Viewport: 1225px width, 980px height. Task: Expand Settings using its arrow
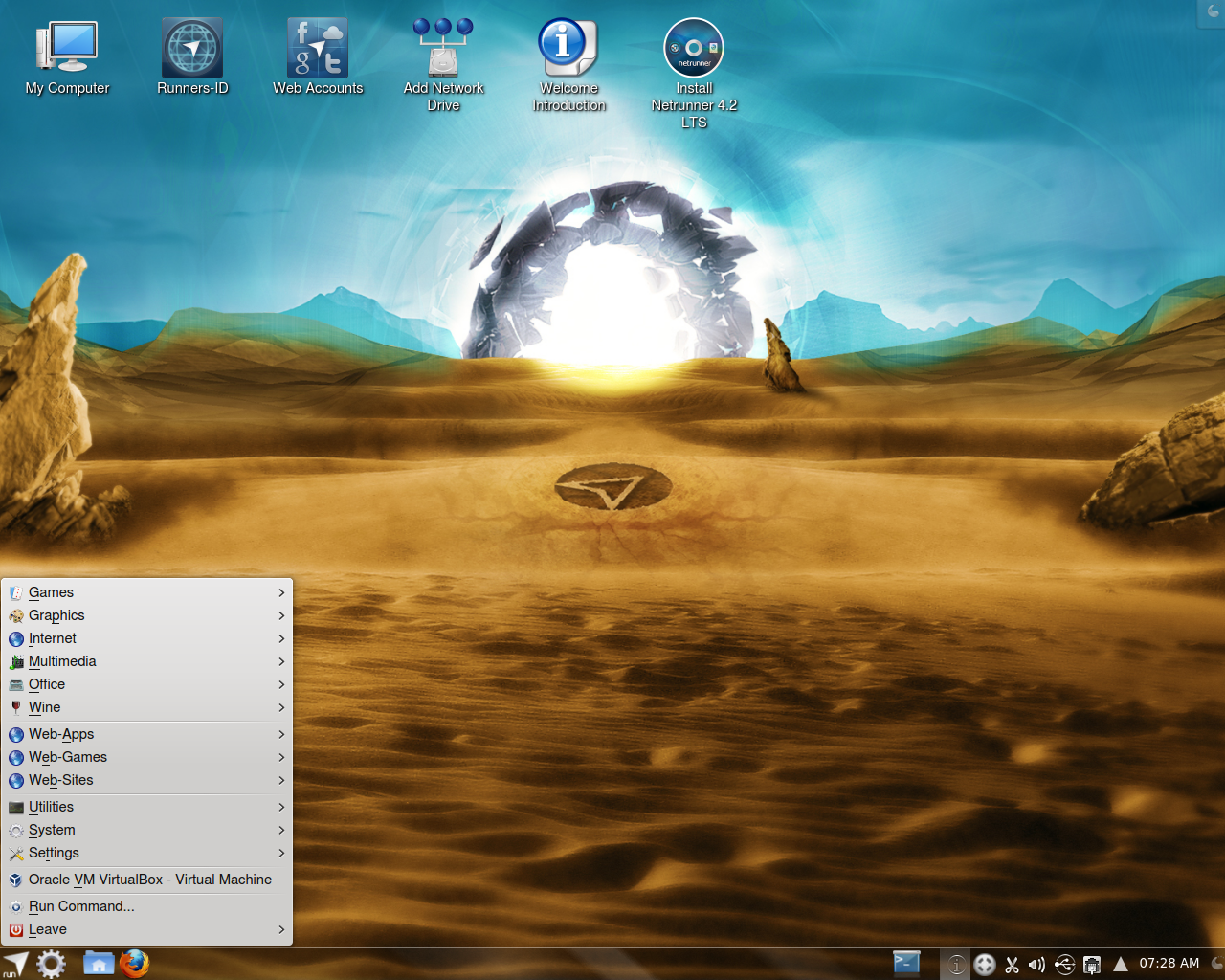point(281,853)
